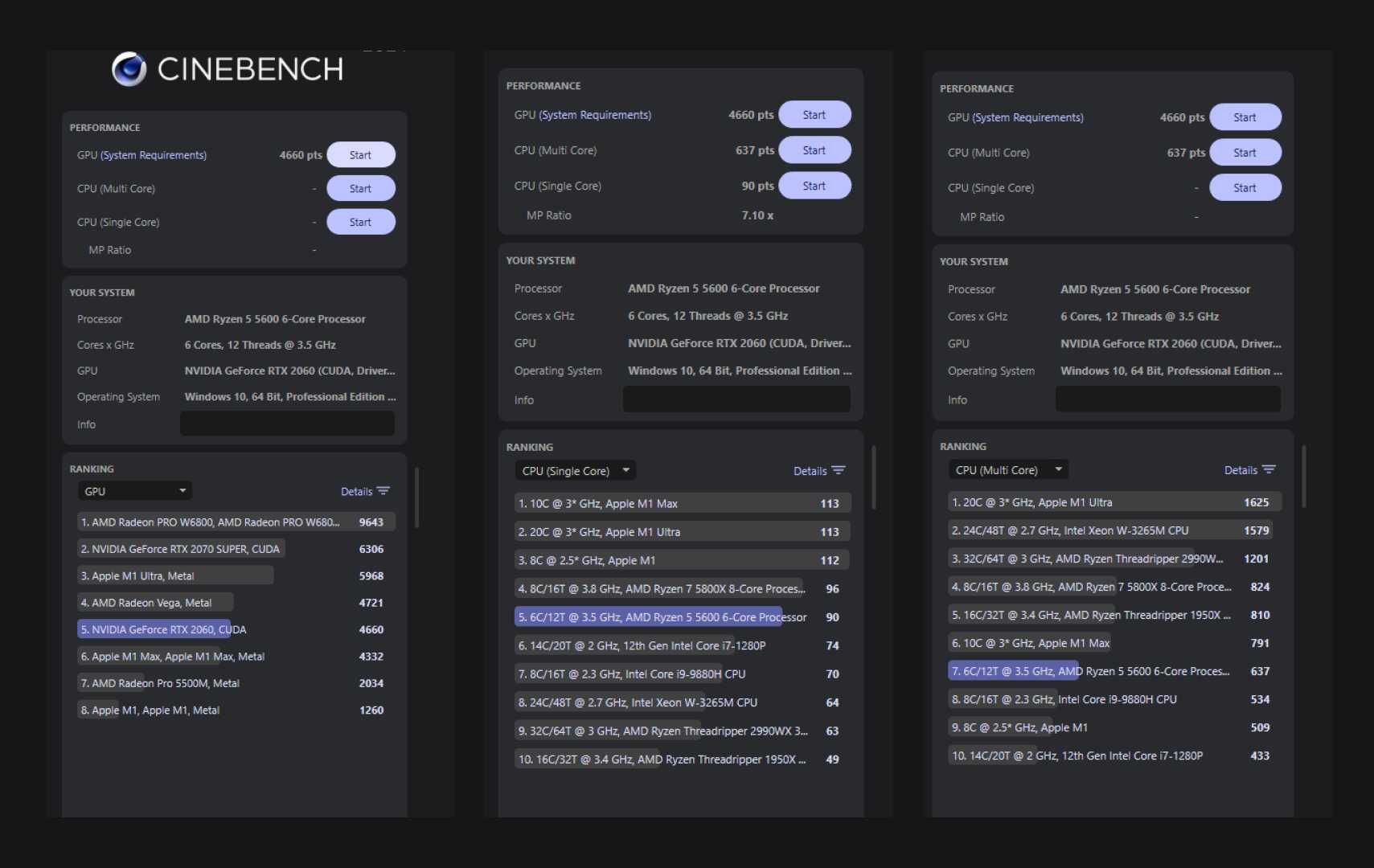Click the Details link in right ranking panel
The image size is (1374, 868).
coord(1241,471)
